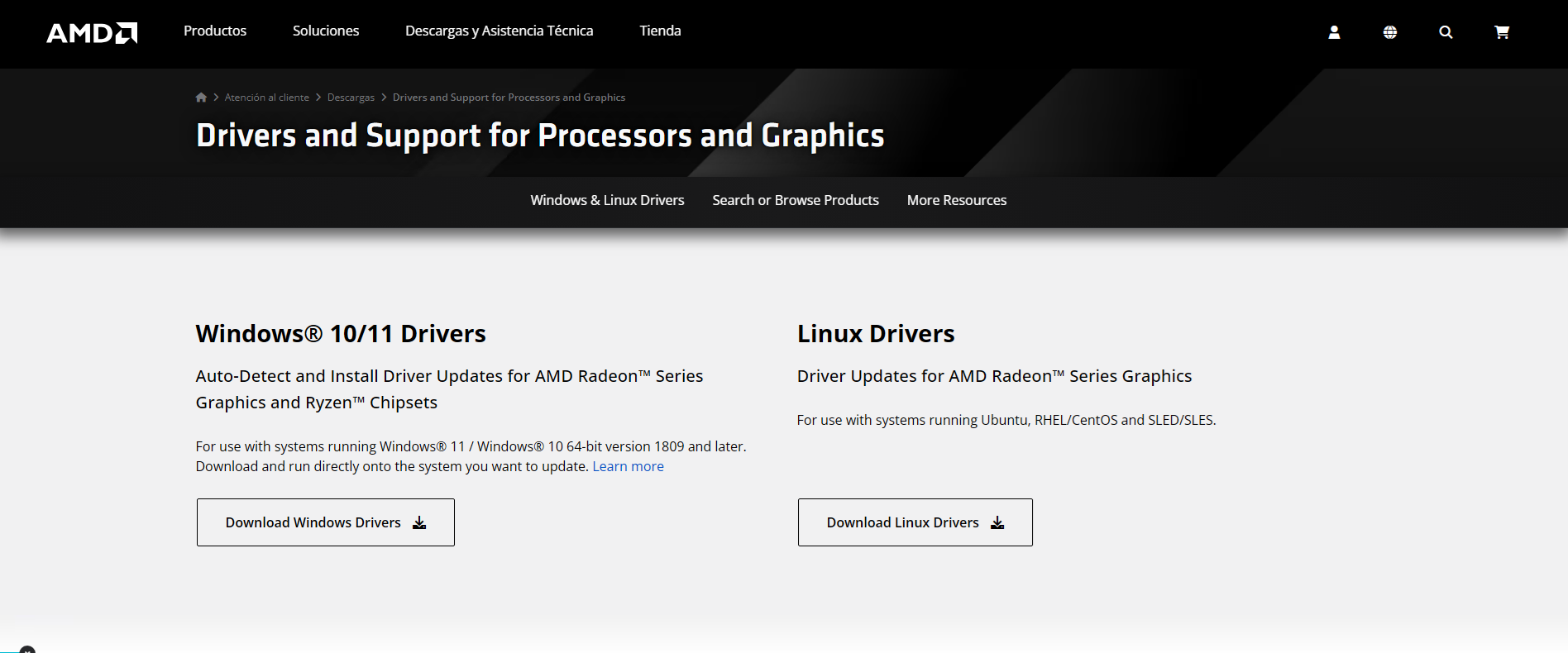Image resolution: width=1568 pixels, height=653 pixels.
Task: Open the Soluciones menu
Action: (326, 31)
